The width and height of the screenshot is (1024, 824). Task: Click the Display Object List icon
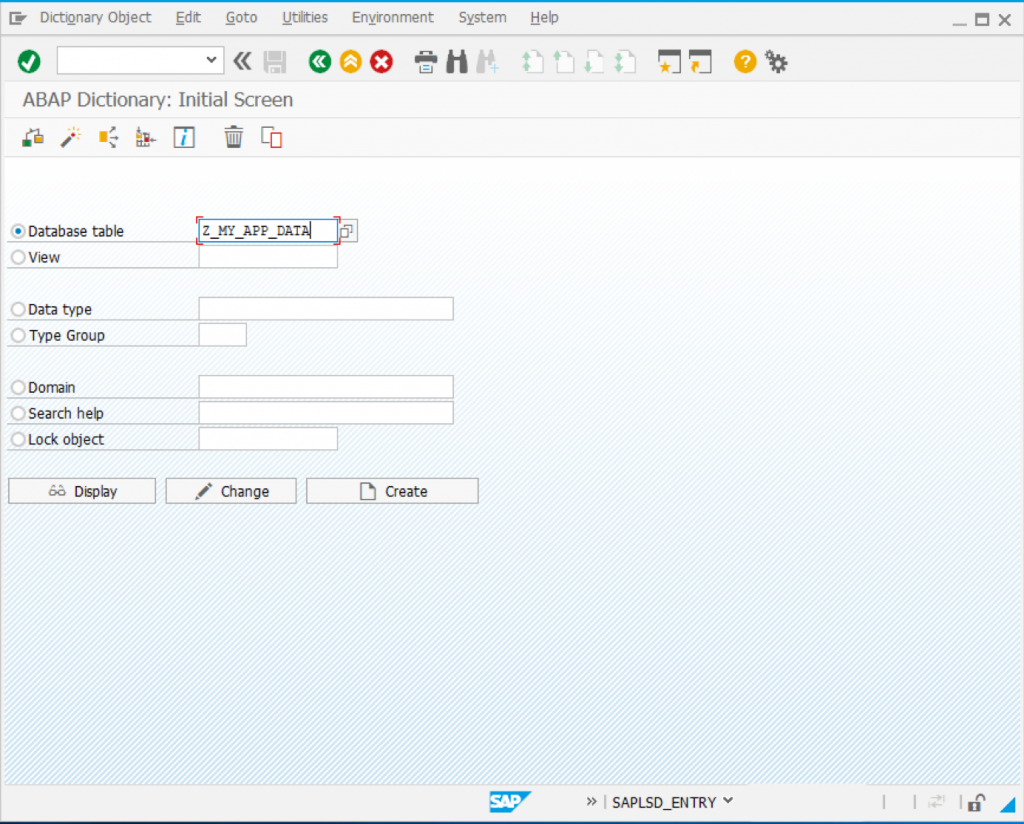146,138
